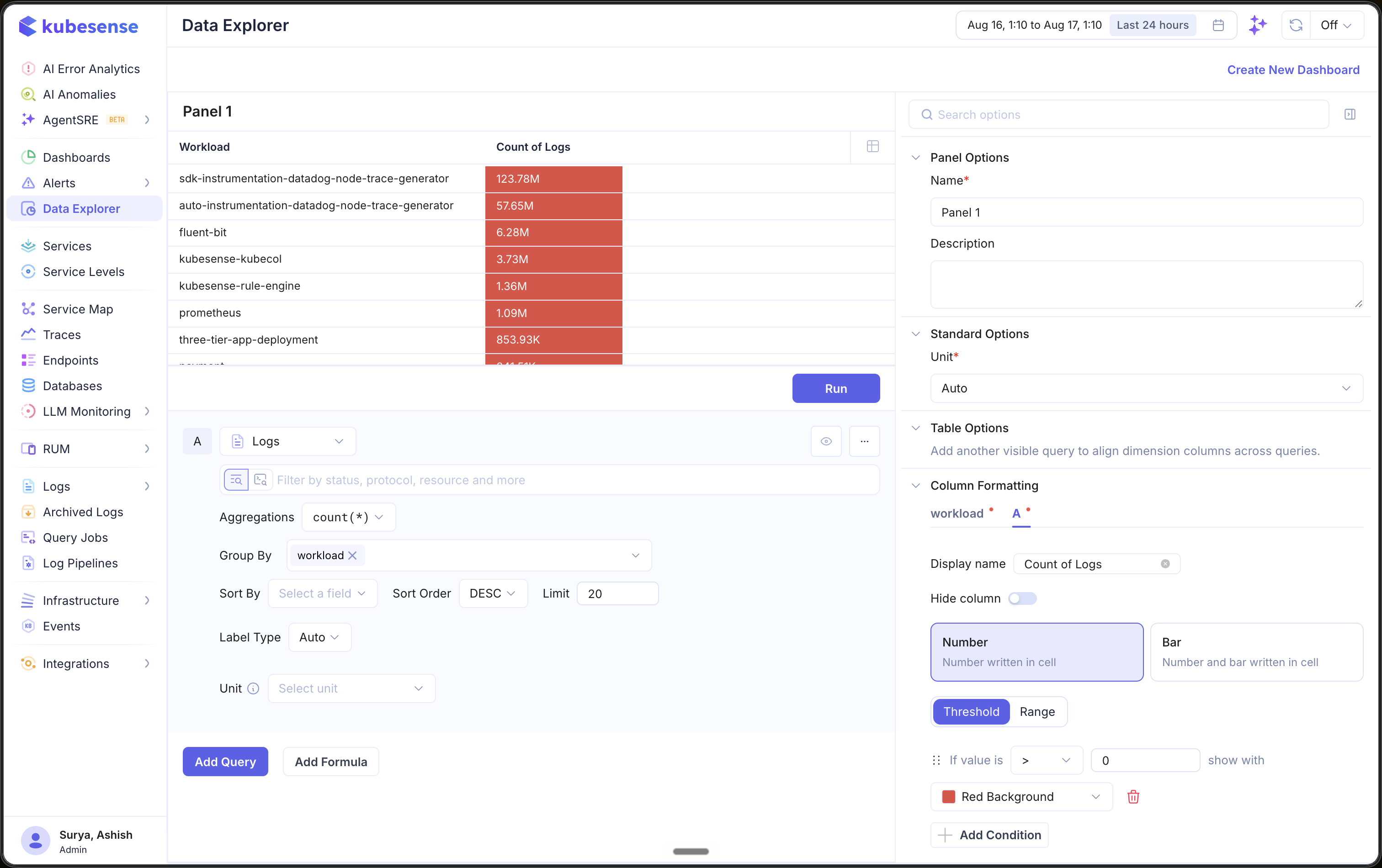Screen dimensions: 1382x868
Task: Click the Unit info icon
Action: click(253, 688)
